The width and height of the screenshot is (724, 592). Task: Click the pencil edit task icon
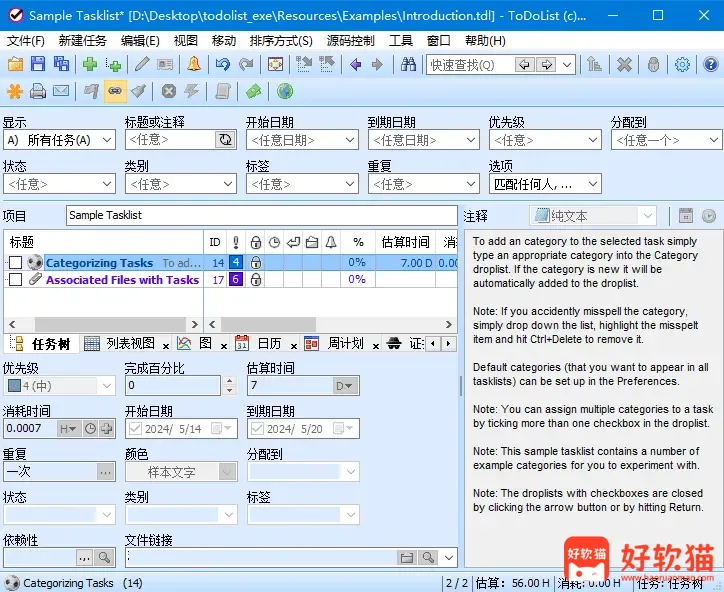pyautogui.click(x=142, y=64)
